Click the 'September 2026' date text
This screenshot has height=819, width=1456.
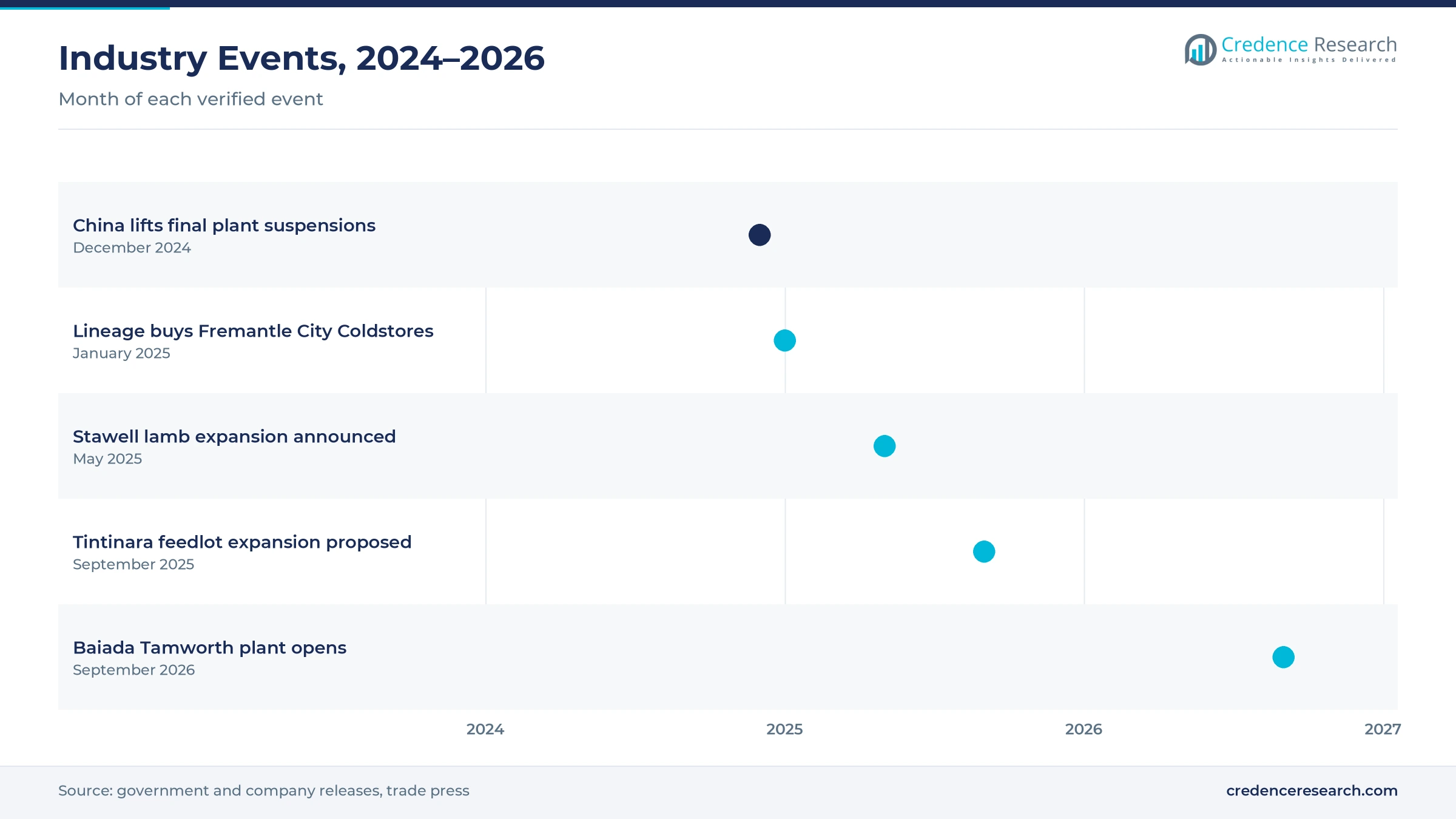click(x=133, y=670)
